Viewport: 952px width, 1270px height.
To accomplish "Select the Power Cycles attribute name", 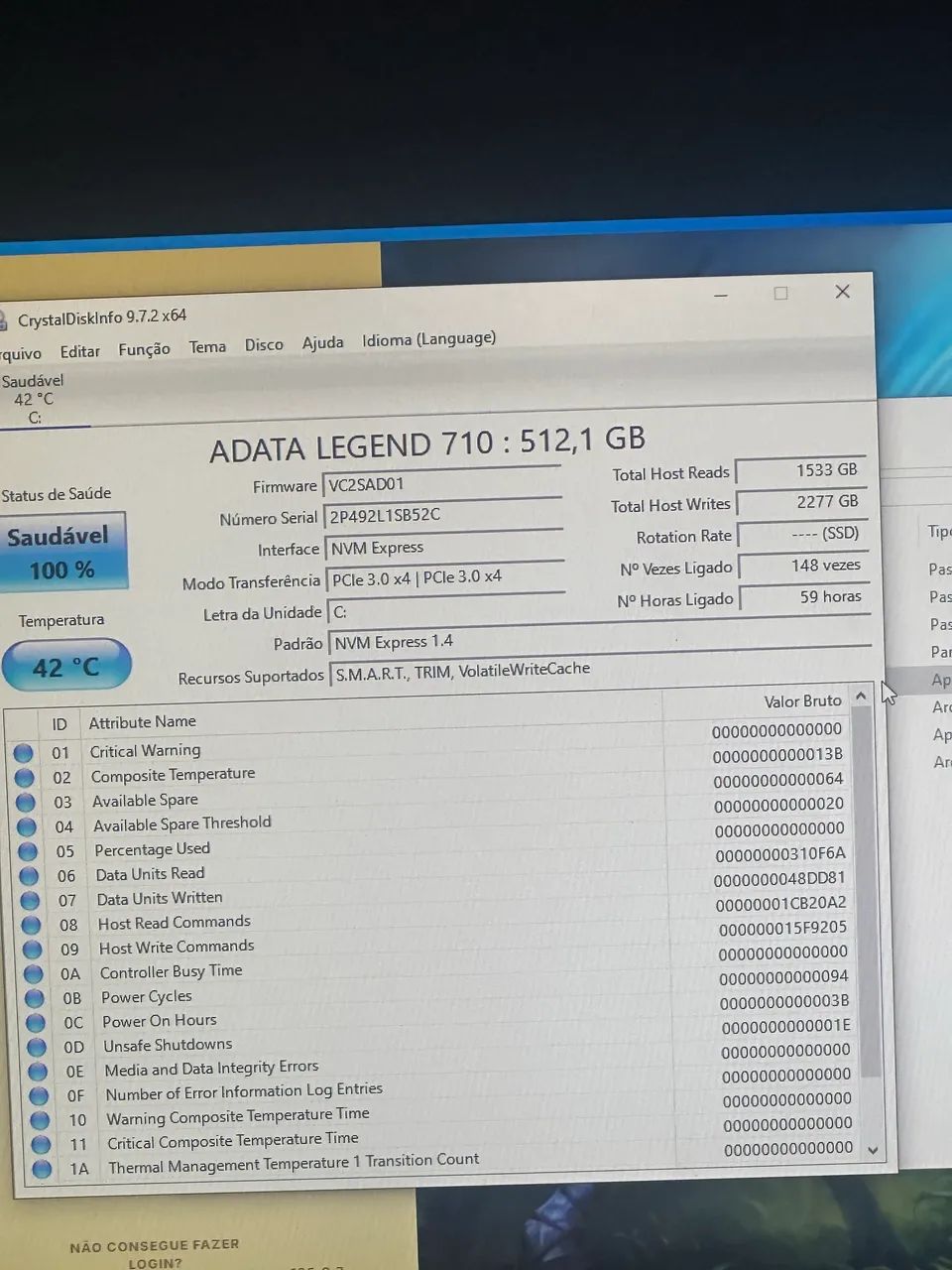I will [146, 996].
